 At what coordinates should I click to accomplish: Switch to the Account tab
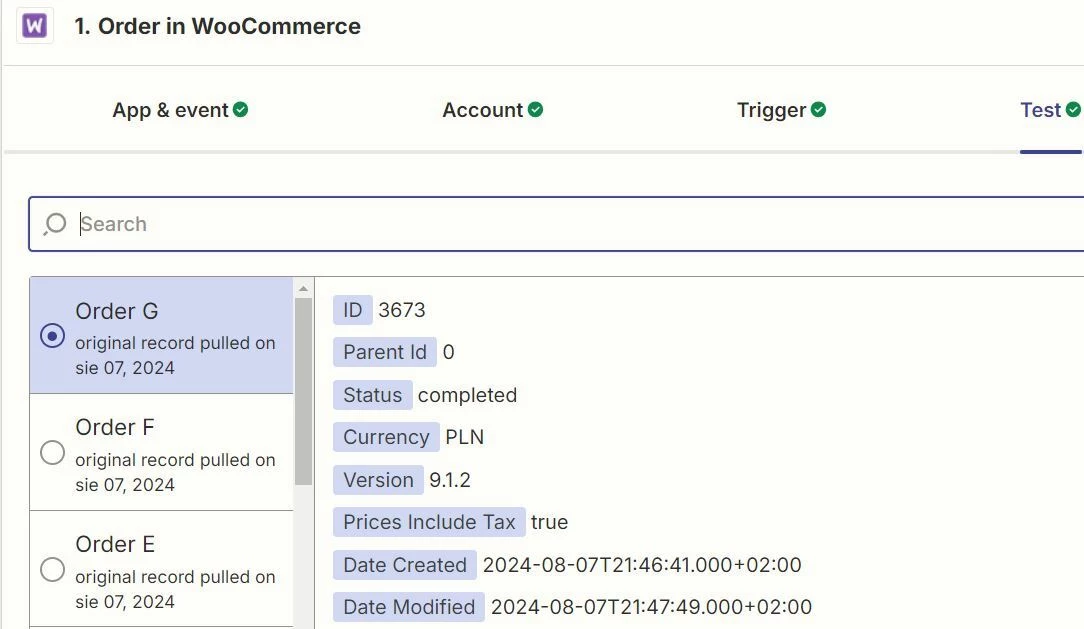[492, 110]
